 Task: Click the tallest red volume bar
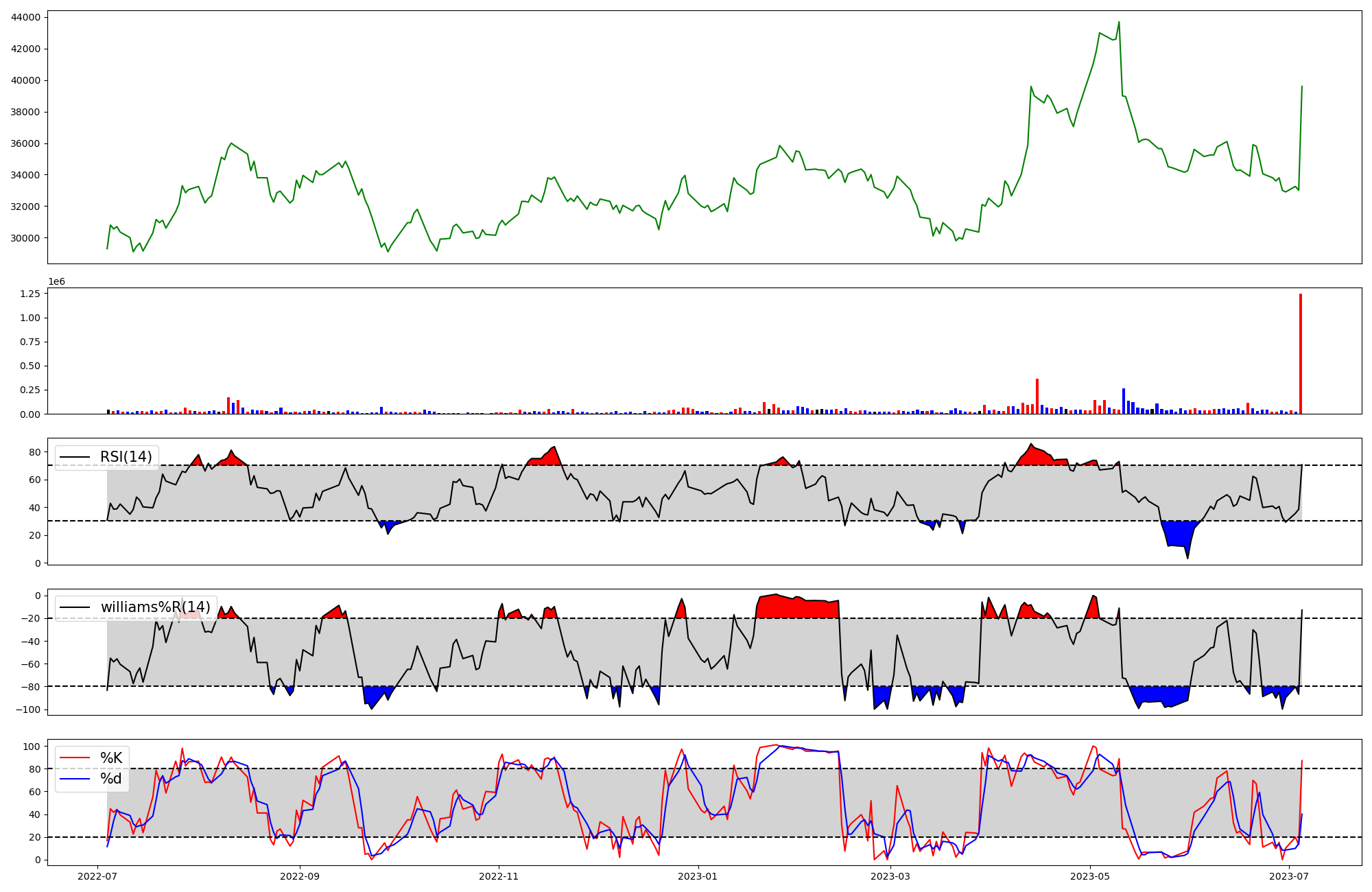click(1300, 353)
